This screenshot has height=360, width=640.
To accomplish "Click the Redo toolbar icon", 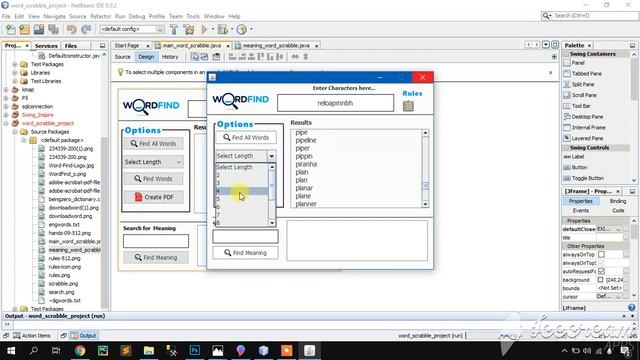I will click(86, 29).
